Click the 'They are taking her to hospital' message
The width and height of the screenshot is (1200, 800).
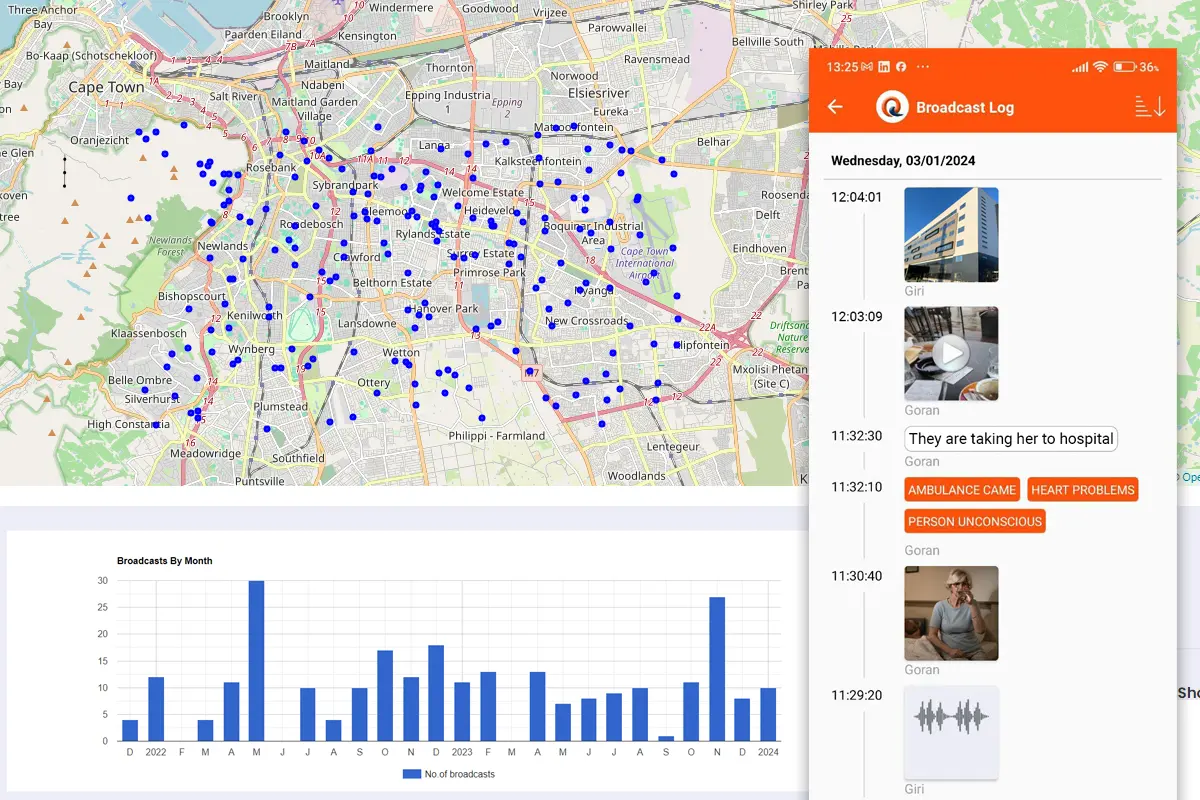tap(1010, 439)
